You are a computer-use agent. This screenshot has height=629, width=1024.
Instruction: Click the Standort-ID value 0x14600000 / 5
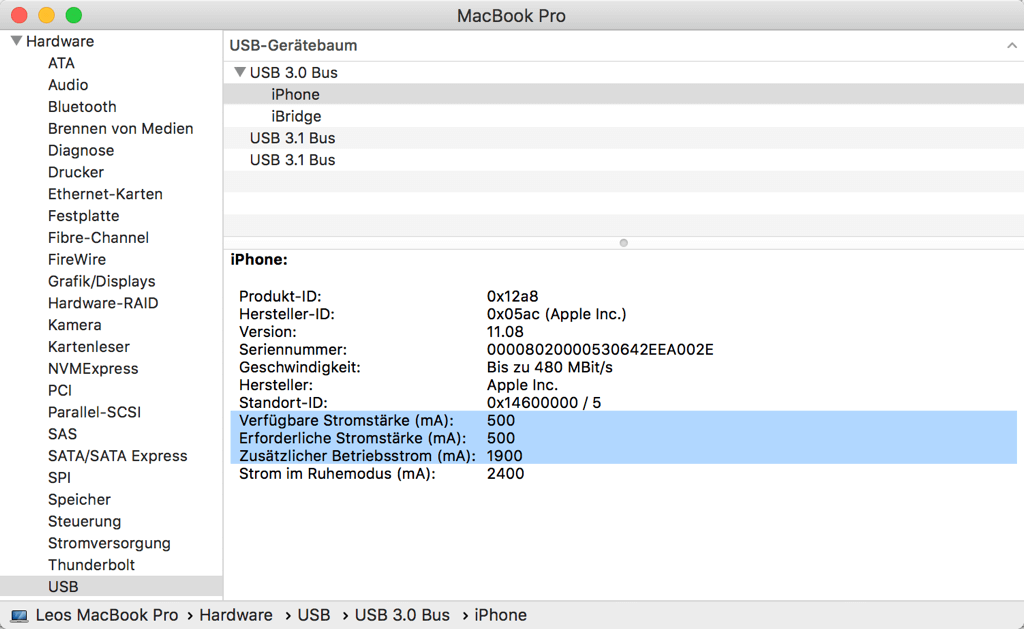point(544,402)
